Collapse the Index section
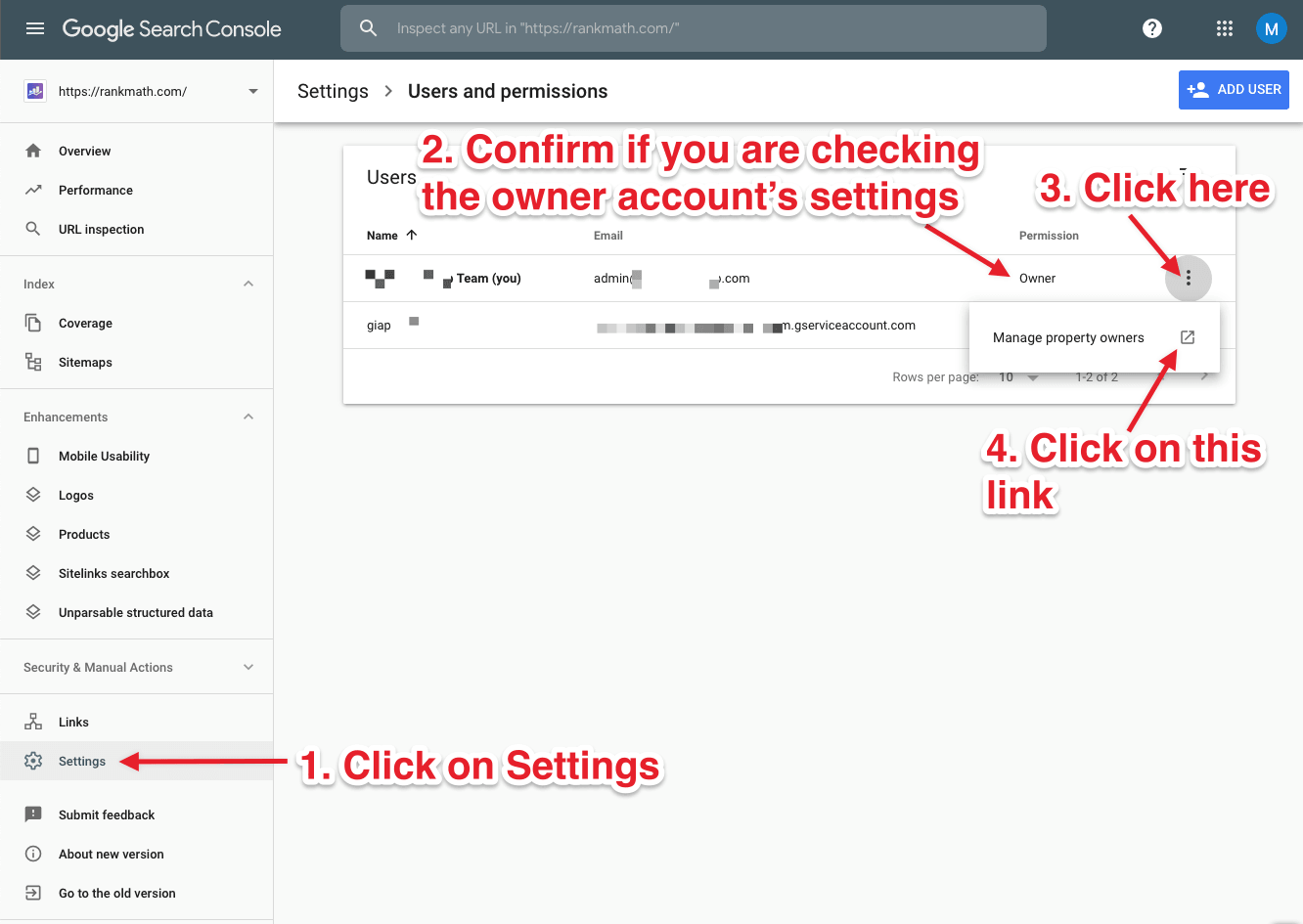This screenshot has width=1303, height=924. coord(248,284)
